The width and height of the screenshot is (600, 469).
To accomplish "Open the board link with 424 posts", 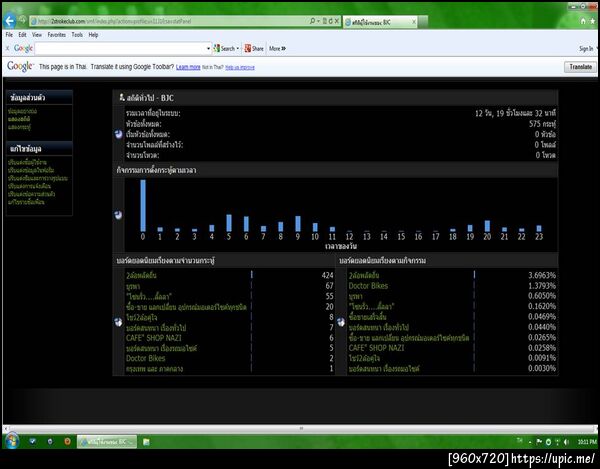I will point(141,275).
